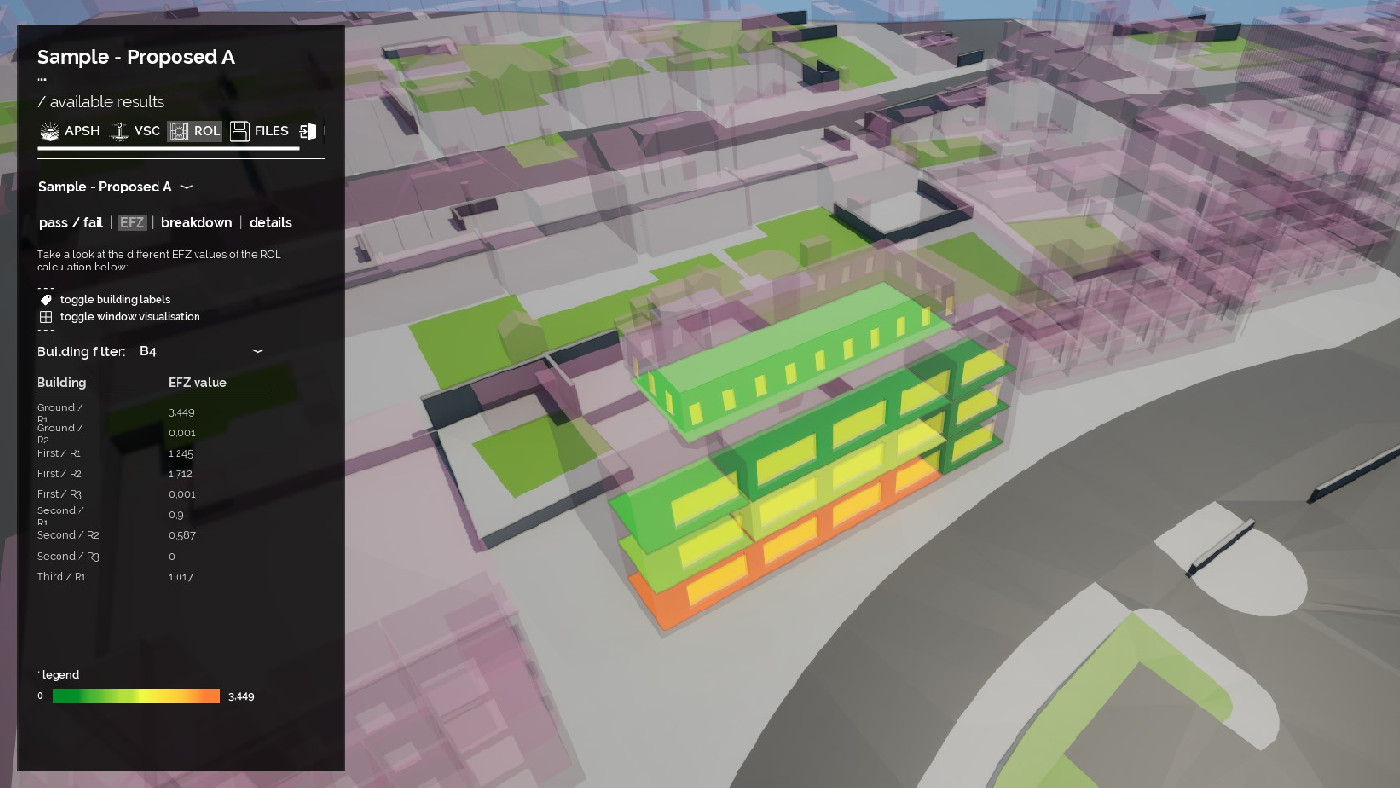This screenshot has height=788, width=1400.
Task: Select the EFZ view tab
Action: [x=132, y=222]
